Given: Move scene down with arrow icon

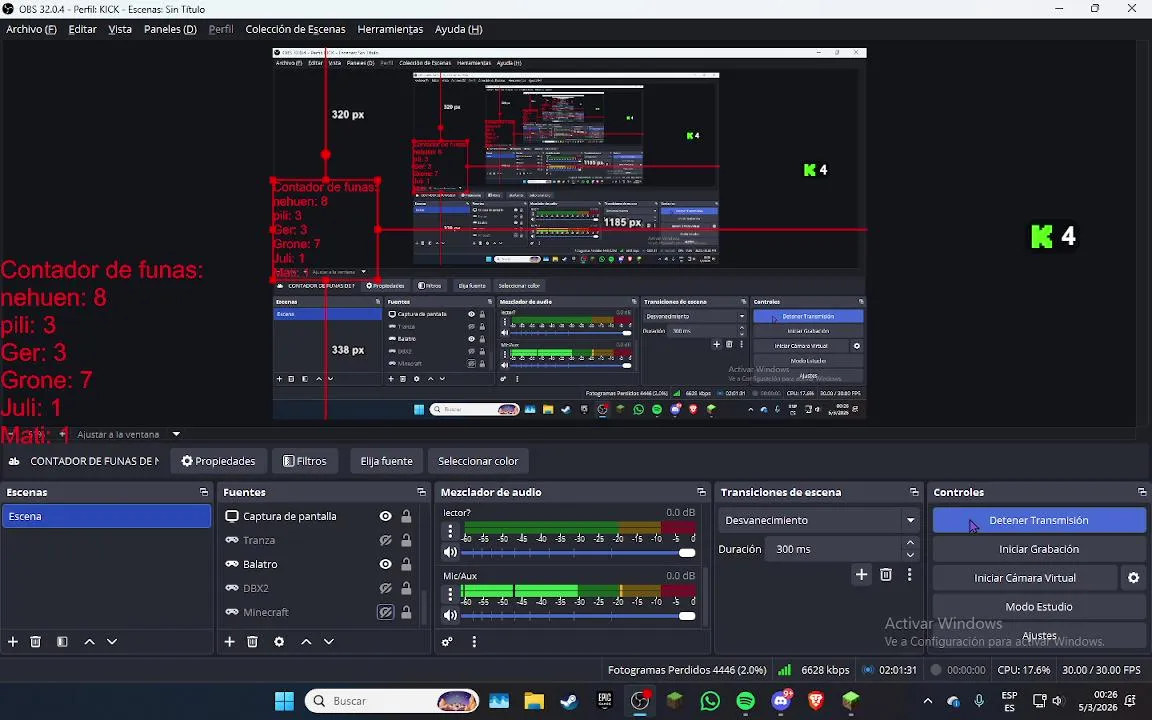Looking at the screenshot, I should [x=112, y=641].
